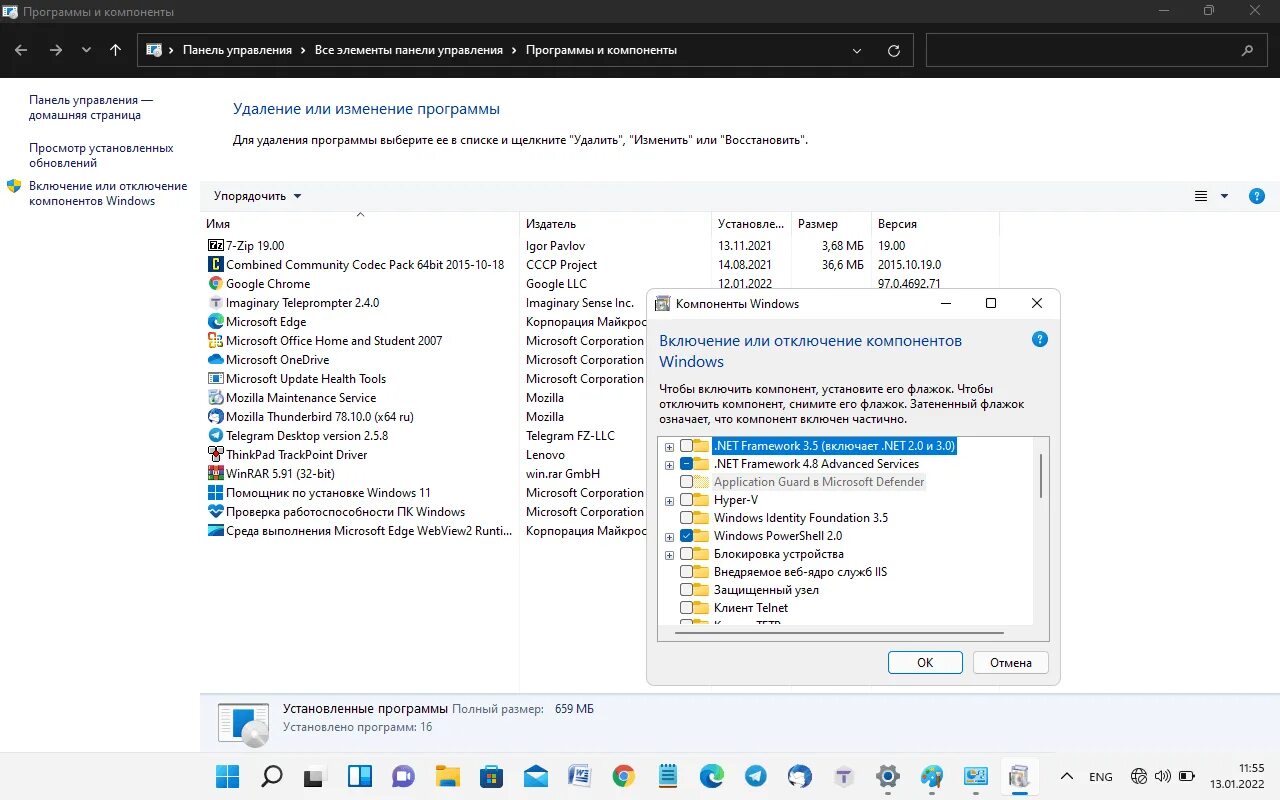The width and height of the screenshot is (1280, 800).
Task: Open Просмотр установленных обновлений link
Action: point(101,155)
